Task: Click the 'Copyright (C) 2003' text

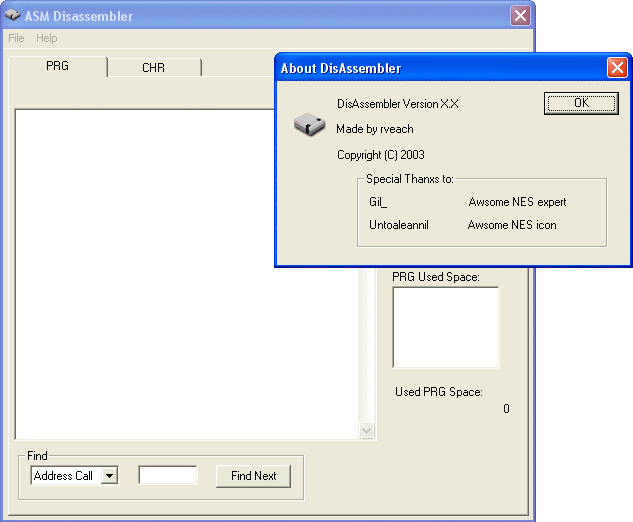Action: pos(381,155)
